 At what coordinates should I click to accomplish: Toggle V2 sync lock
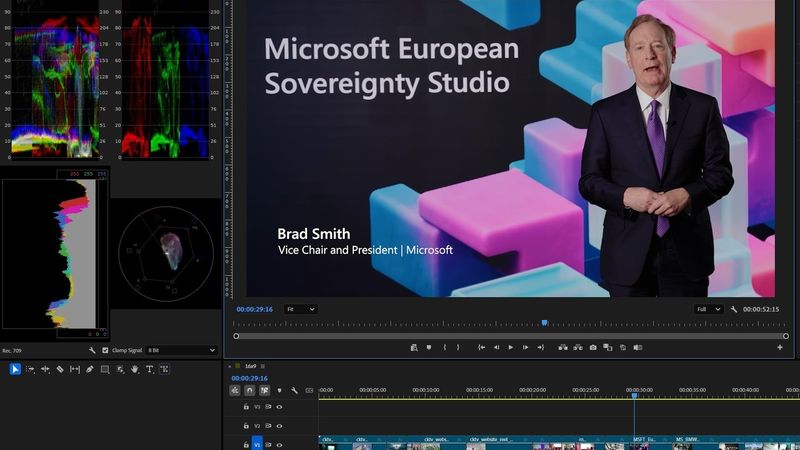[x=268, y=426]
